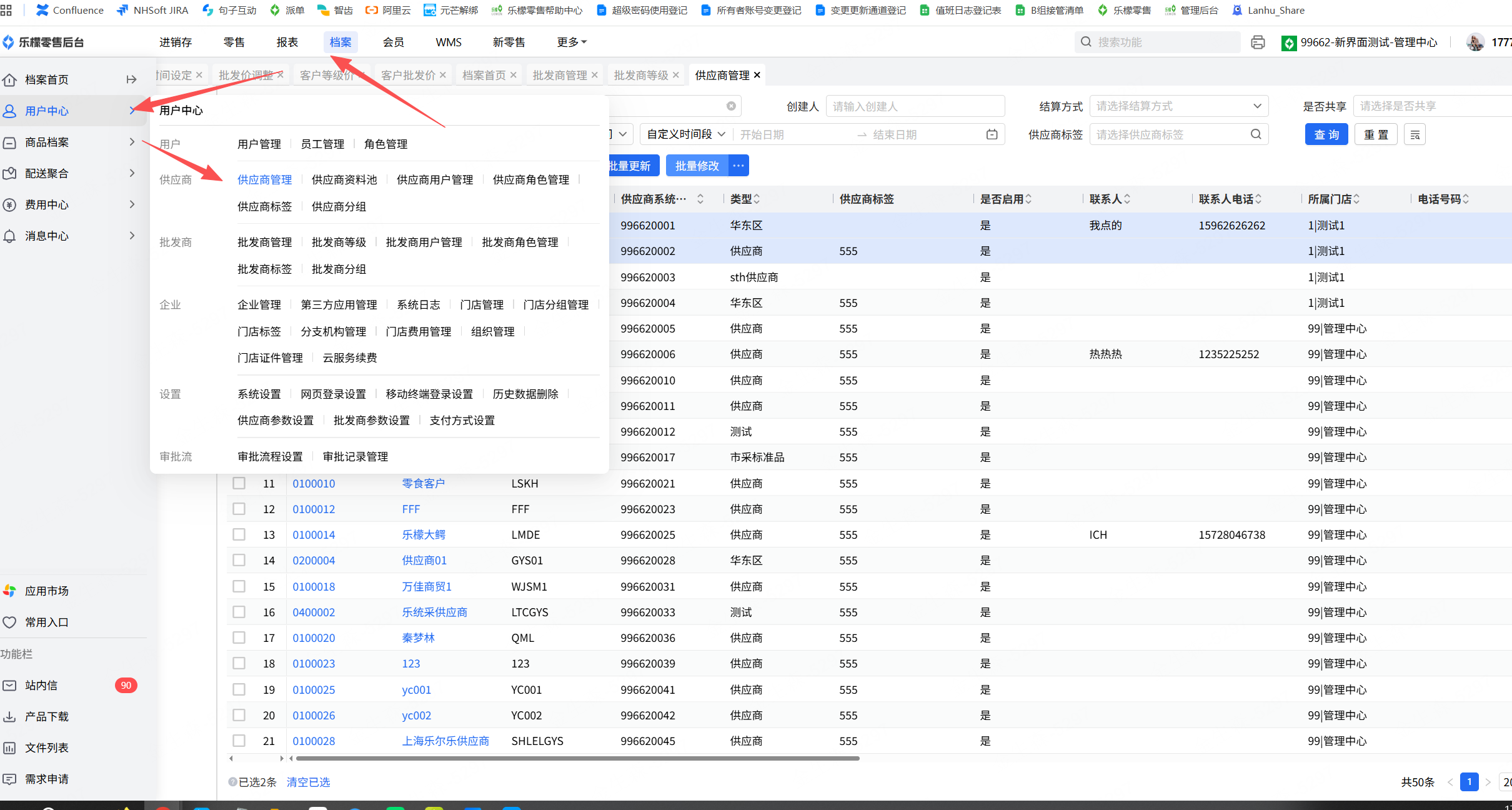Viewport: 1512px width, 810px height.
Task: Open 应用市场 in the sidebar
Action: 46,591
